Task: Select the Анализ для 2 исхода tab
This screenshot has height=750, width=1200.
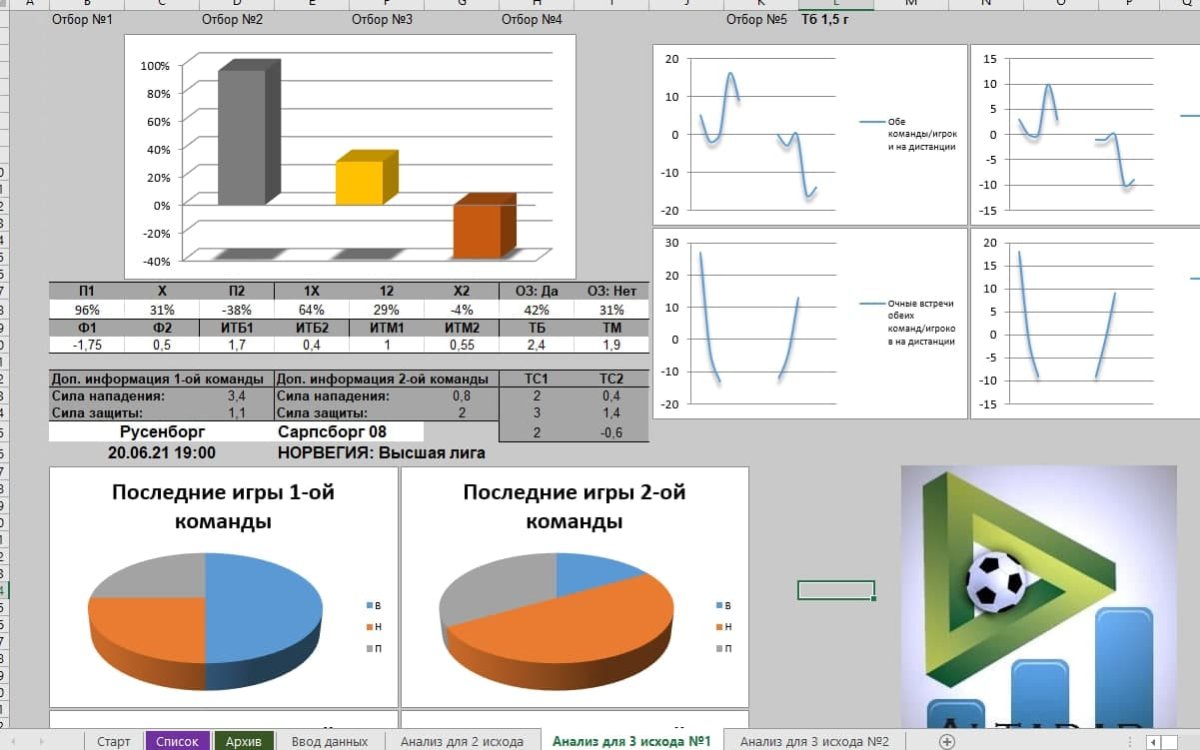Action: click(x=462, y=741)
